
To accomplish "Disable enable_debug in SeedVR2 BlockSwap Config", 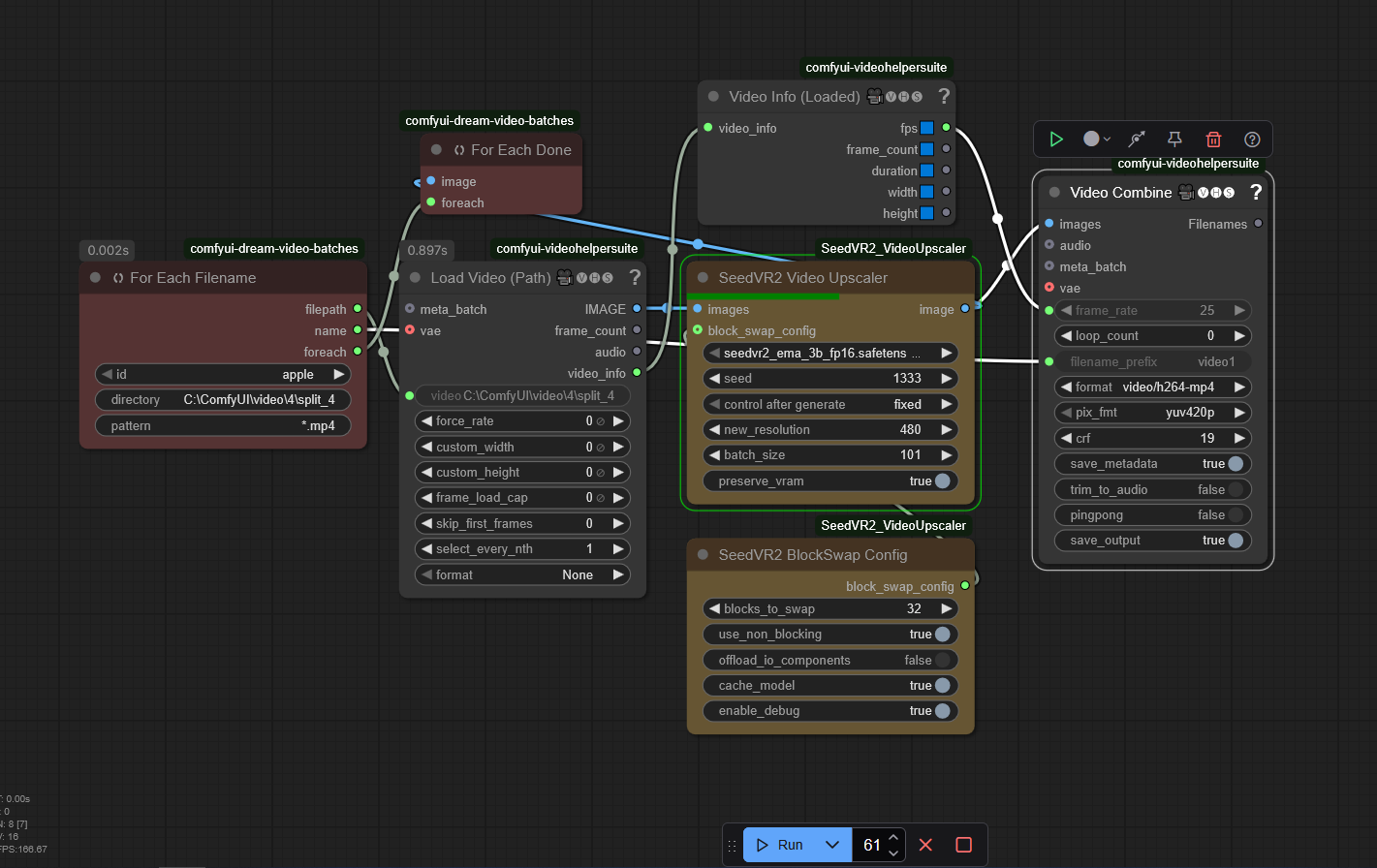I will pyautogui.click(x=941, y=711).
